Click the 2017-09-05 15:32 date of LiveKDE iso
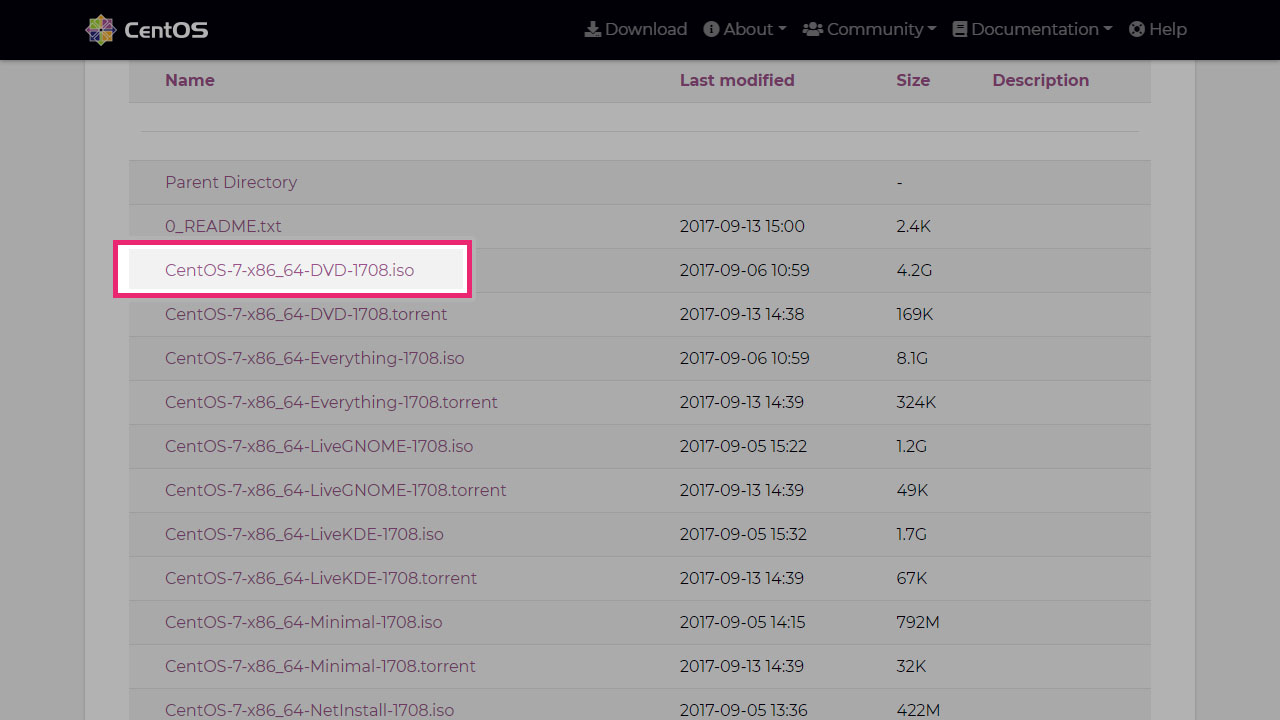 point(743,534)
